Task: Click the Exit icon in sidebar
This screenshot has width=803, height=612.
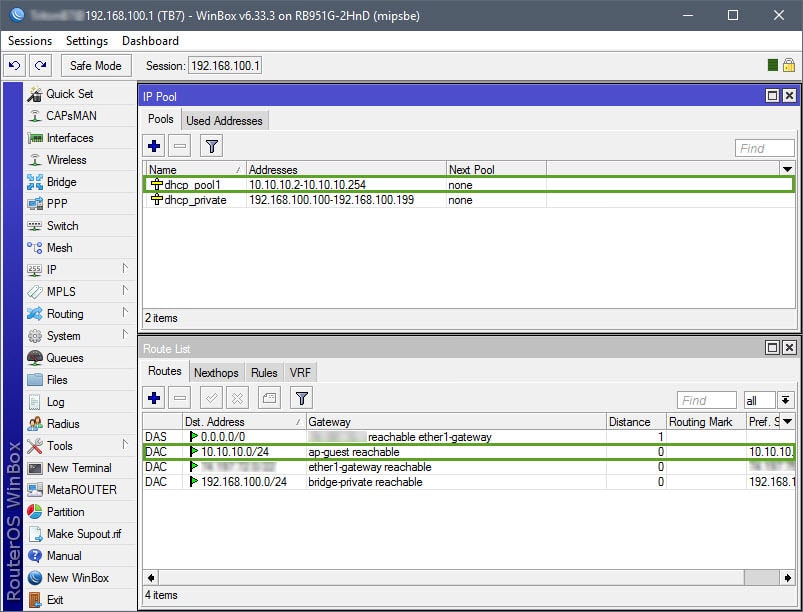Action: tap(35, 600)
